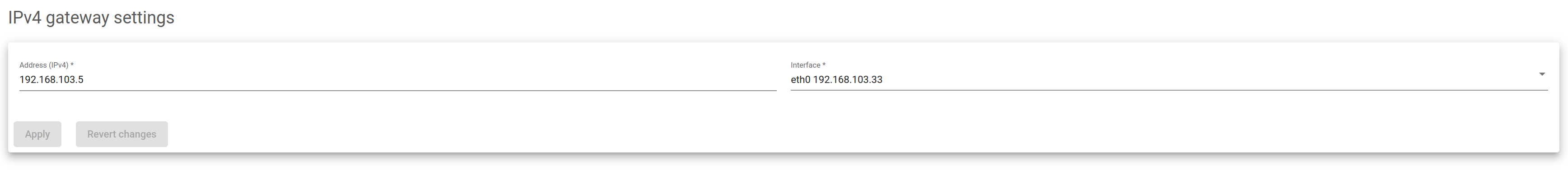Image resolution: width=1568 pixels, height=175 pixels.
Task: Click the required asterisk beside Interface
Action: pyautogui.click(x=824, y=65)
